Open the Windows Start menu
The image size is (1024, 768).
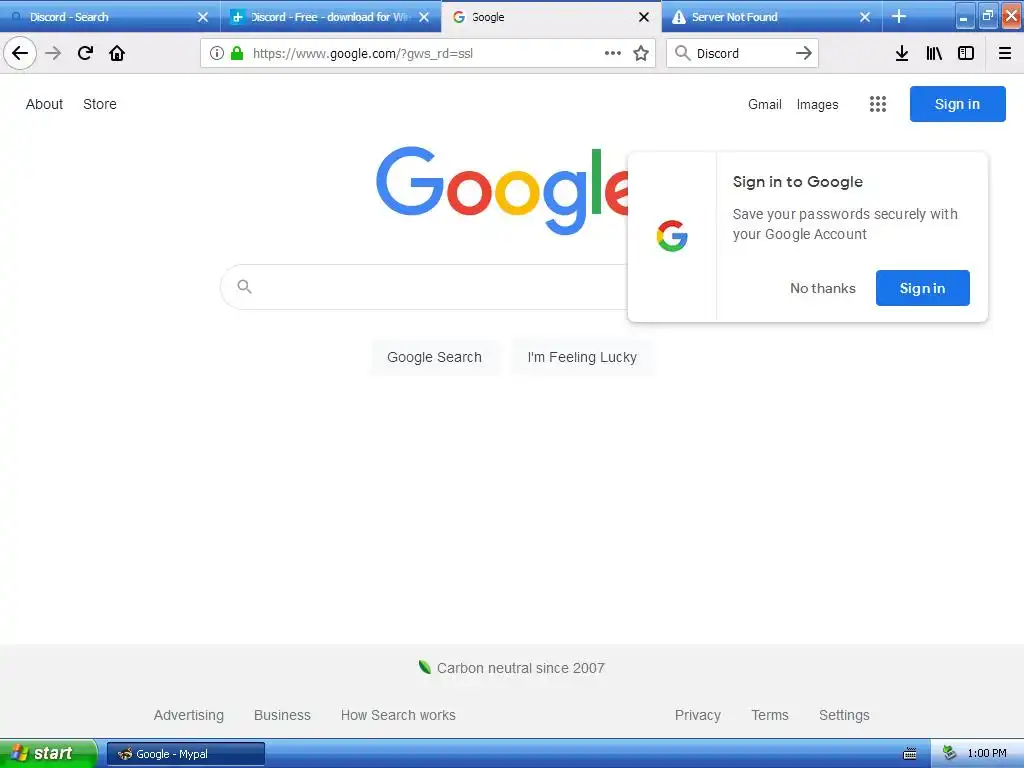tap(48, 753)
